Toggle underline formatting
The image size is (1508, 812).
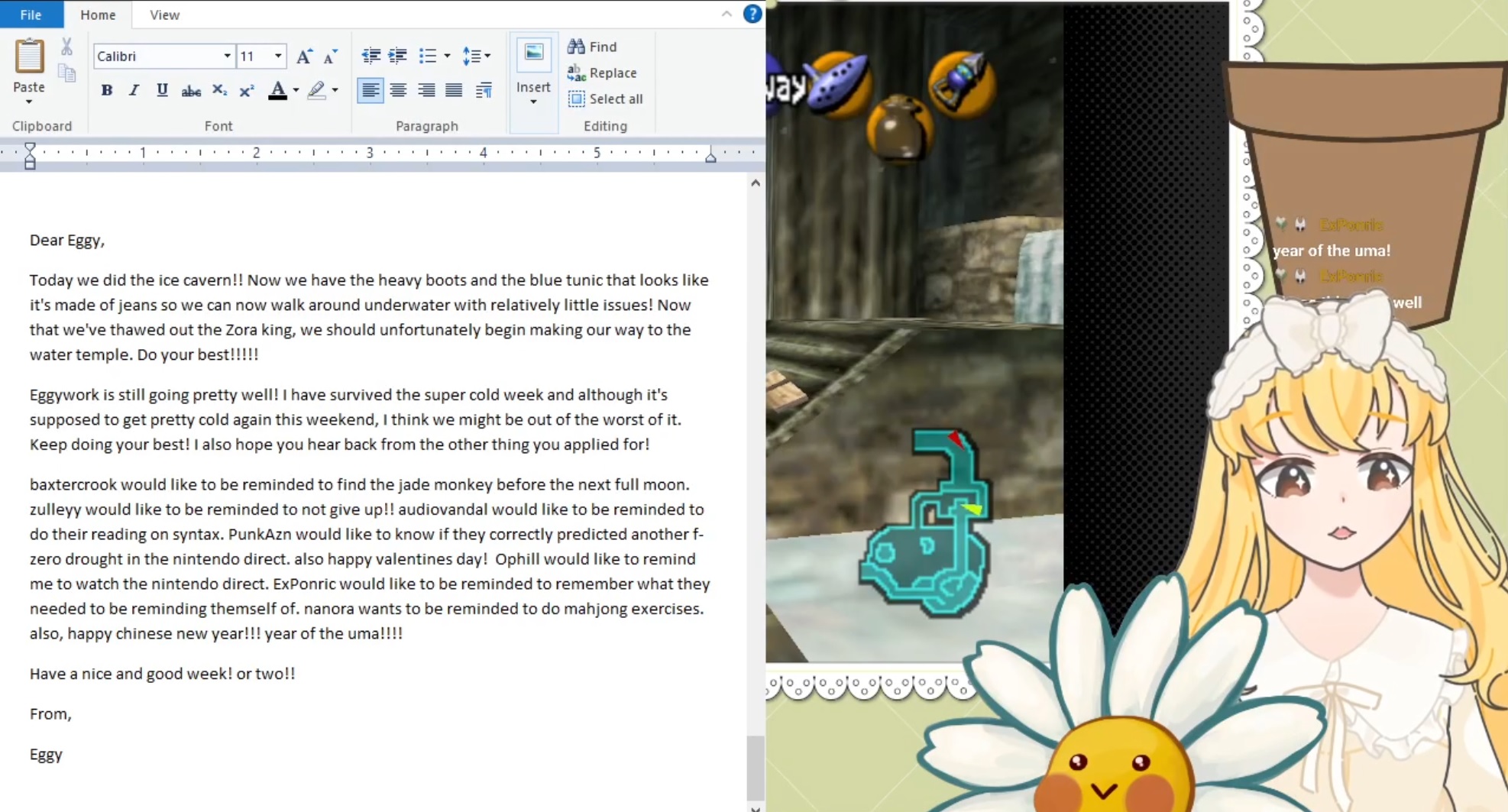pos(162,90)
